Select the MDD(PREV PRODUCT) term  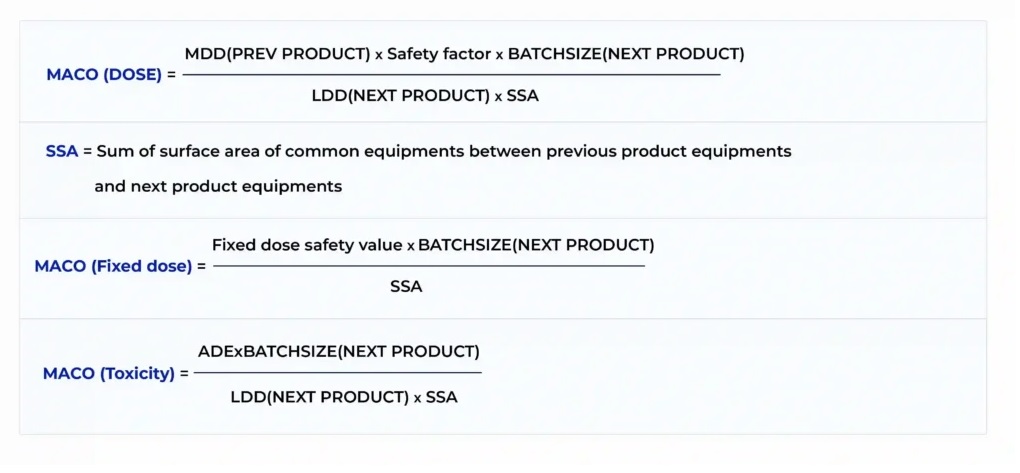(x=277, y=54)
